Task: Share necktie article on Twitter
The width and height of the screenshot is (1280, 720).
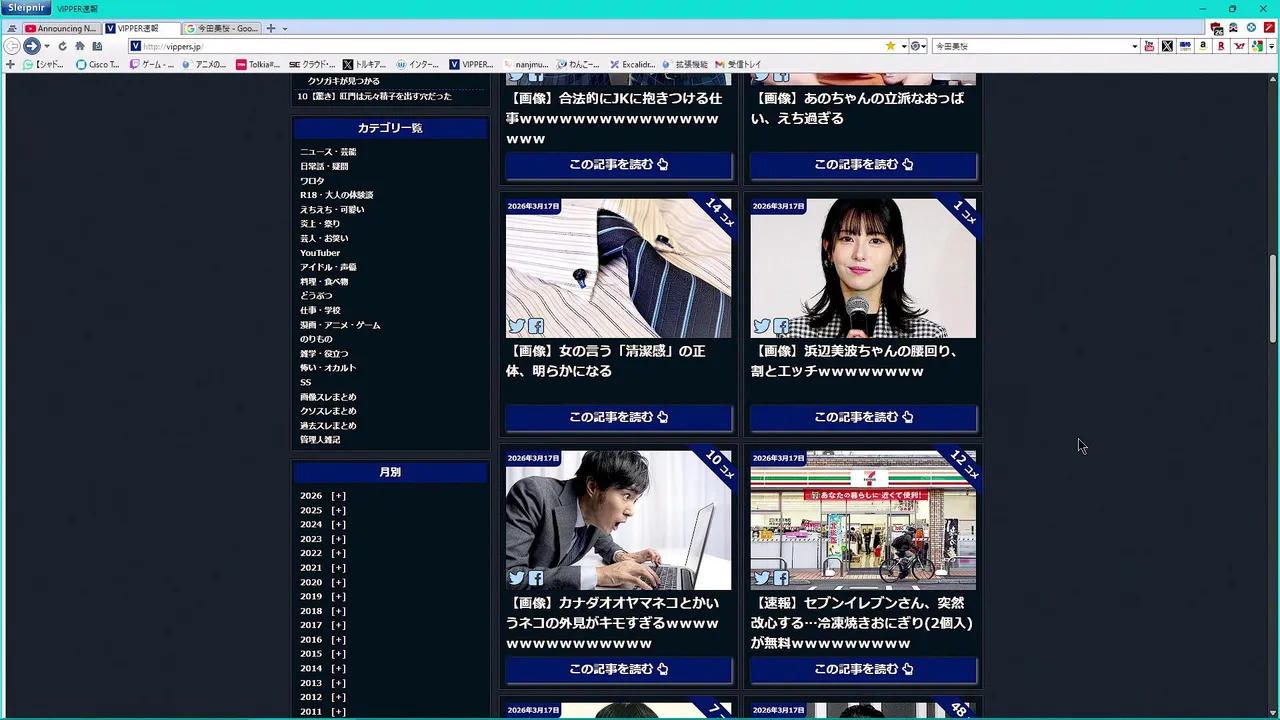Action: (x=516, y=326)
